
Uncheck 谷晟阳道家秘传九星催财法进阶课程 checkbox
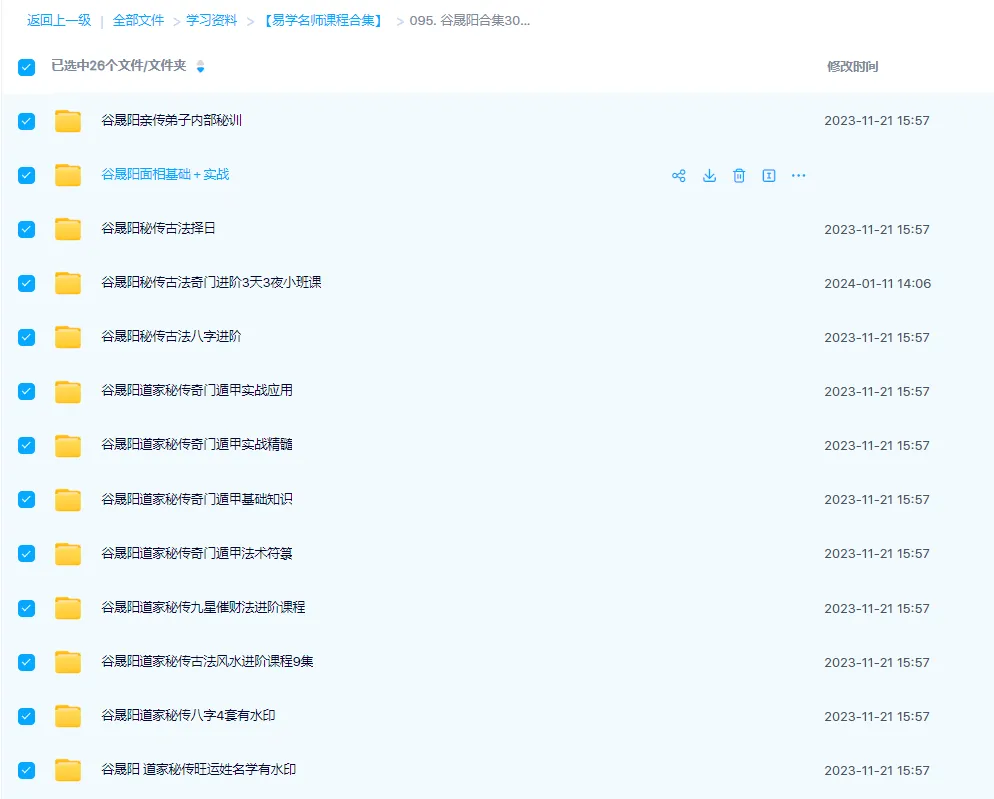pos(27,608)
